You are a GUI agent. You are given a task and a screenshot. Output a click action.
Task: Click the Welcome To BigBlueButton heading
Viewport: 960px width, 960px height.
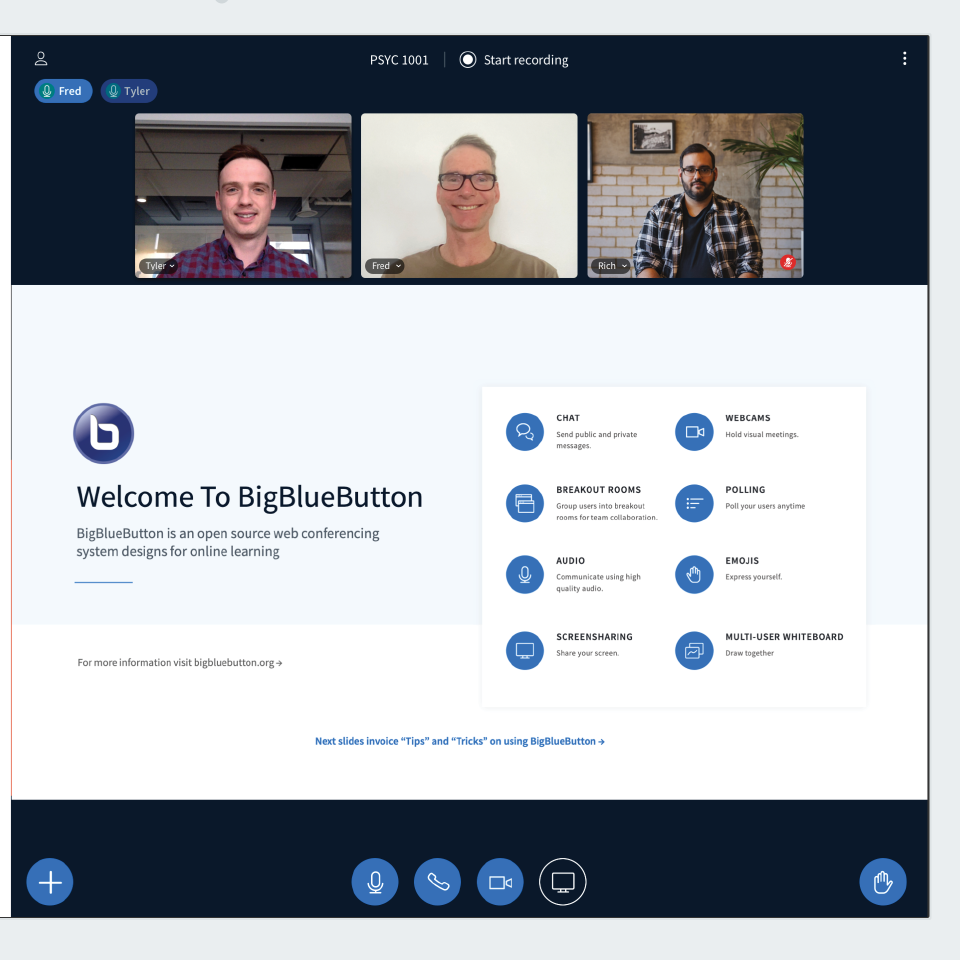pos(249,497)
